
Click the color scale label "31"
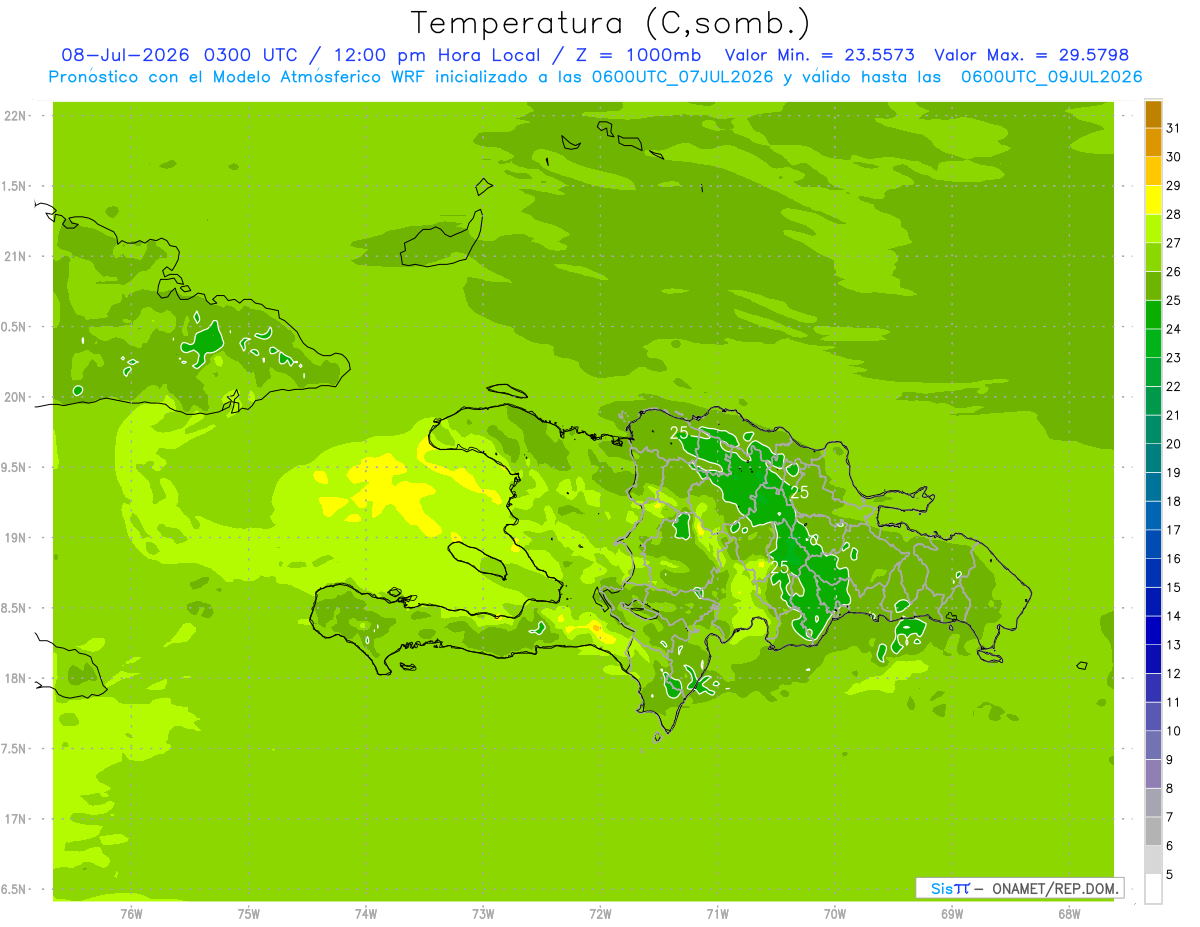(1174, 128)
